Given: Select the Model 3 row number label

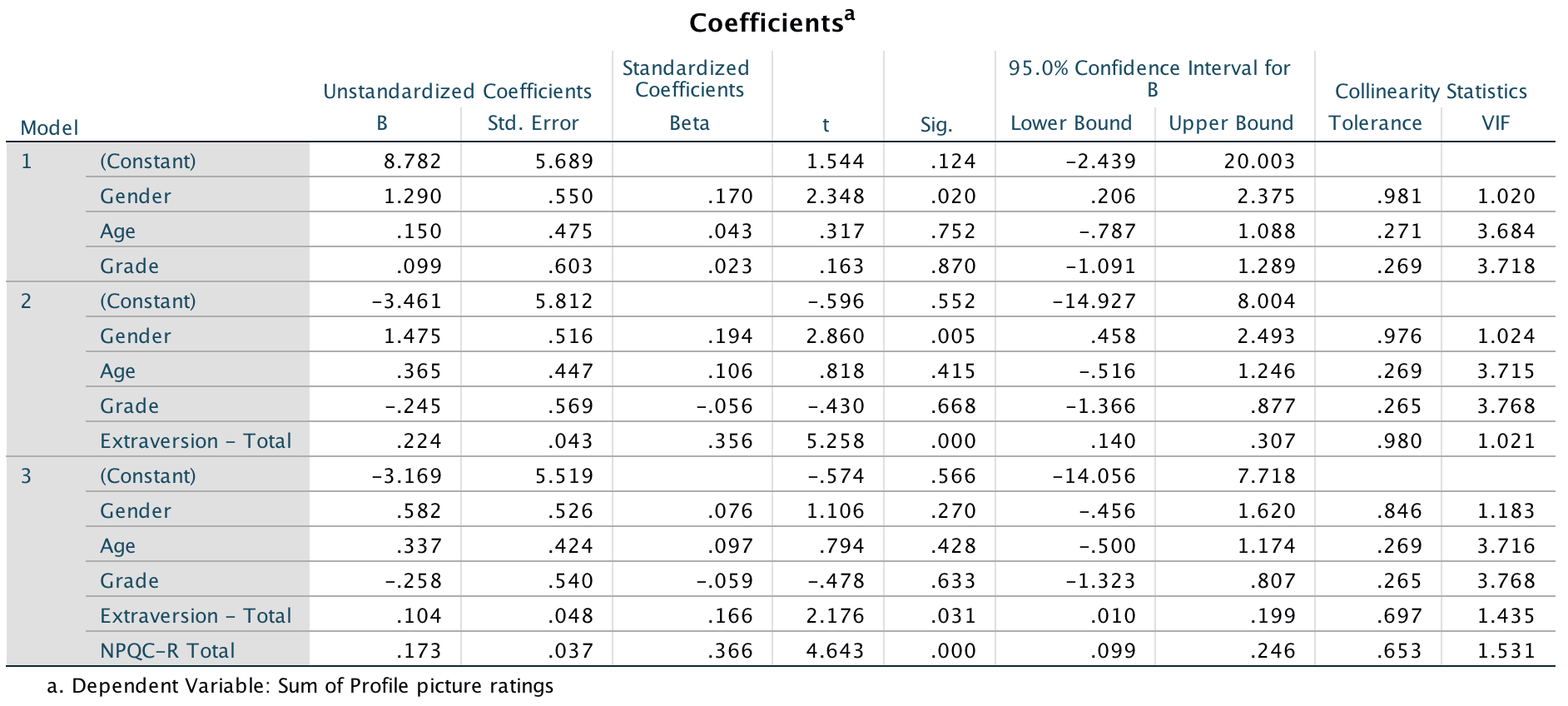Looking at the screenshot, I should 27,475.
